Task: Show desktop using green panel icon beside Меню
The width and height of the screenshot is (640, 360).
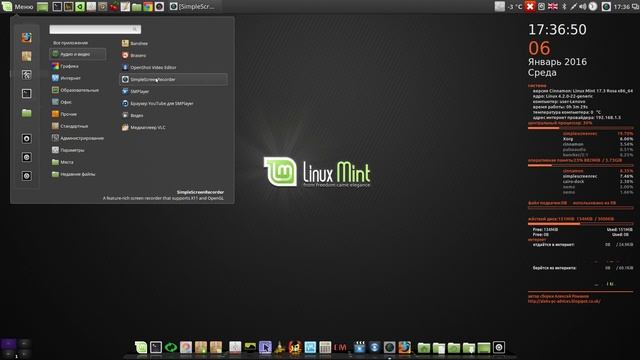Action: (42, 7)
